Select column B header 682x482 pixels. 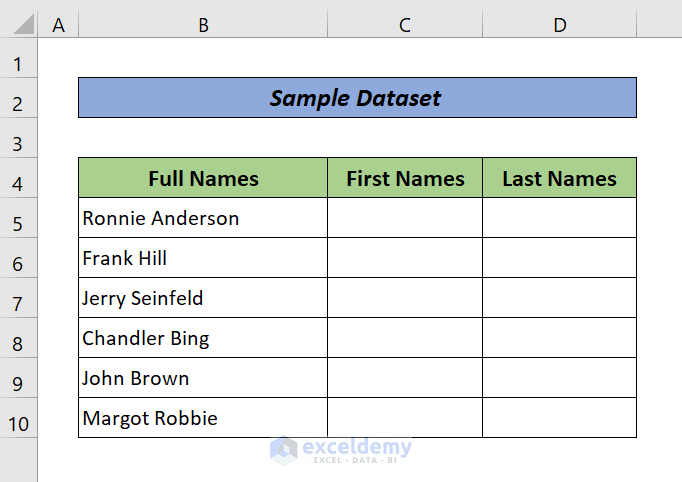pyautogui.click(x=203, y=25)
